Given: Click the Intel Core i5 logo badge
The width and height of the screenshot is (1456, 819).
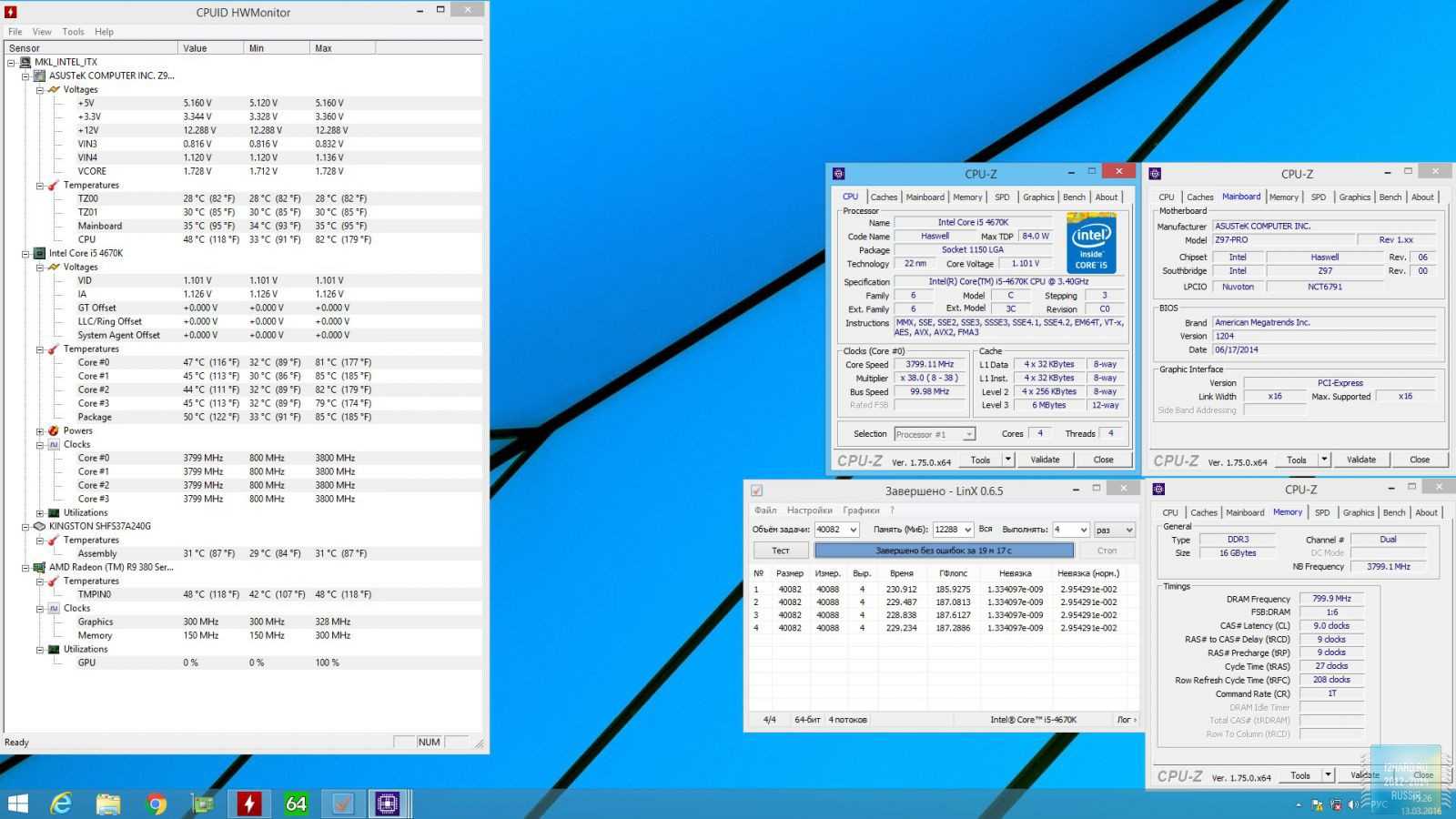Looking at the screenshot, I should click(x=1091, y=243).
